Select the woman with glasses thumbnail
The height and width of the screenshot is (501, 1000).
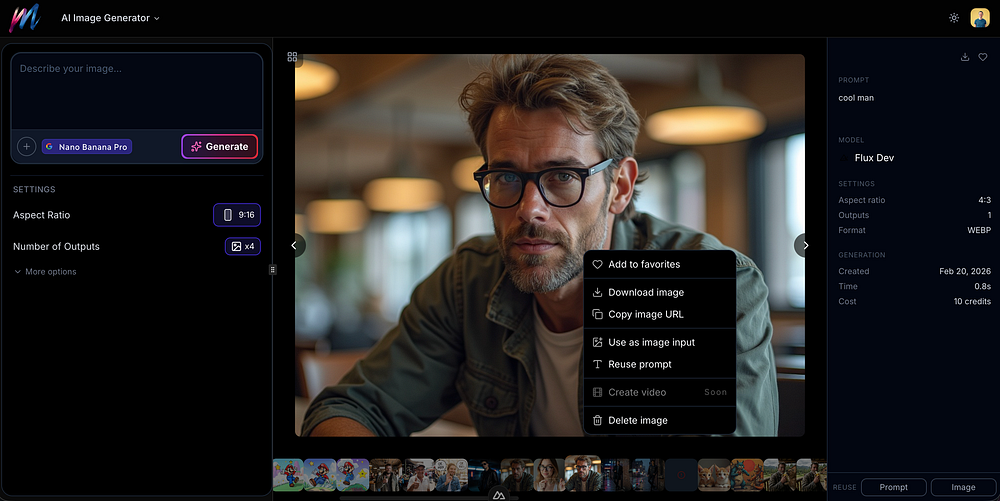pos(549,475)
